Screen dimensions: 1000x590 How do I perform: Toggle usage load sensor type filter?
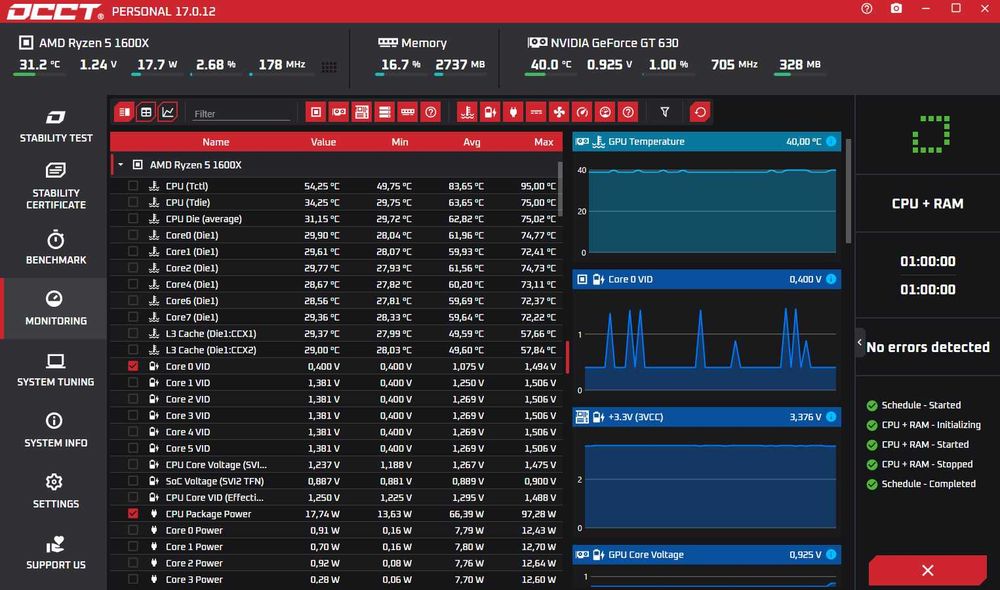(605, 112)
